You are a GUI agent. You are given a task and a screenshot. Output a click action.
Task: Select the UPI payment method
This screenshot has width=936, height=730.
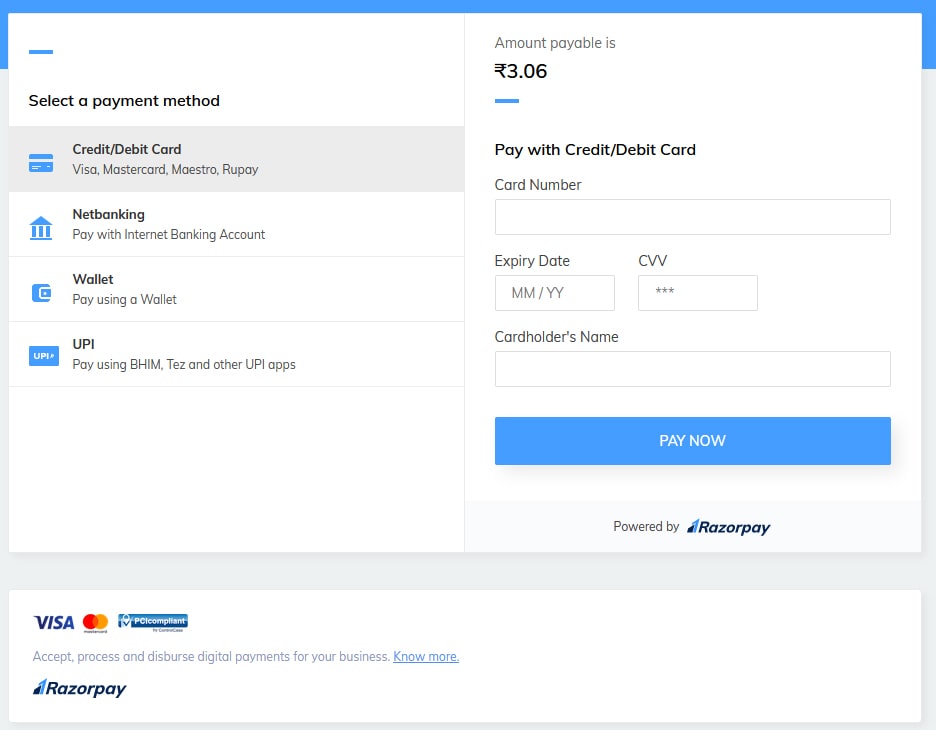[236, 354]
